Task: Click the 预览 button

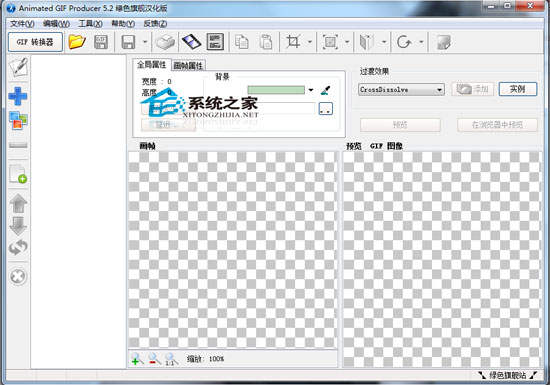Action: coord(400,125)
